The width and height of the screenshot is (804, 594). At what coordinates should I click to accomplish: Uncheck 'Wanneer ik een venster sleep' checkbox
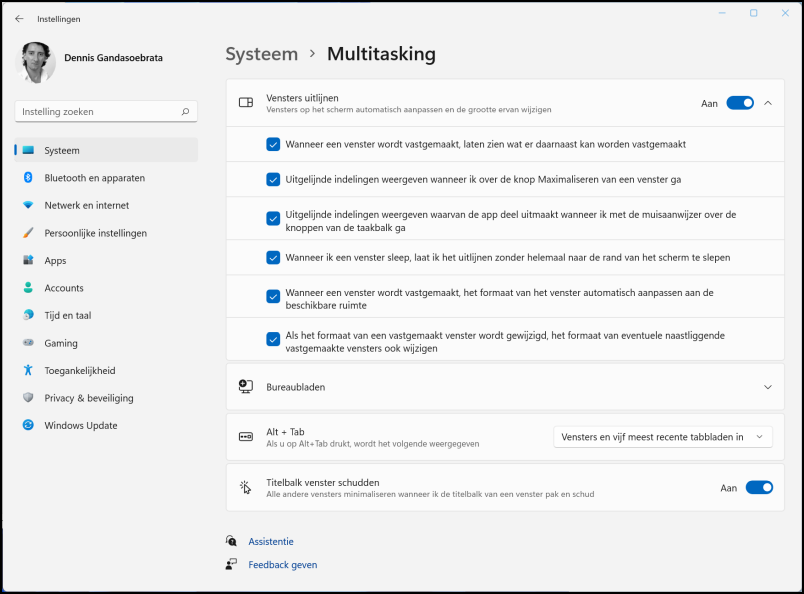(273, 258)
